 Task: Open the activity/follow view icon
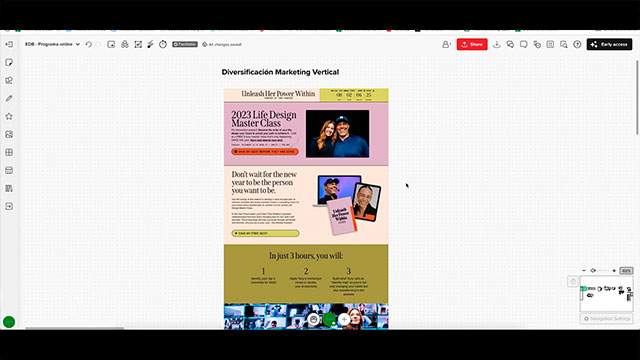pyautogui.click(x=537, y=44)
